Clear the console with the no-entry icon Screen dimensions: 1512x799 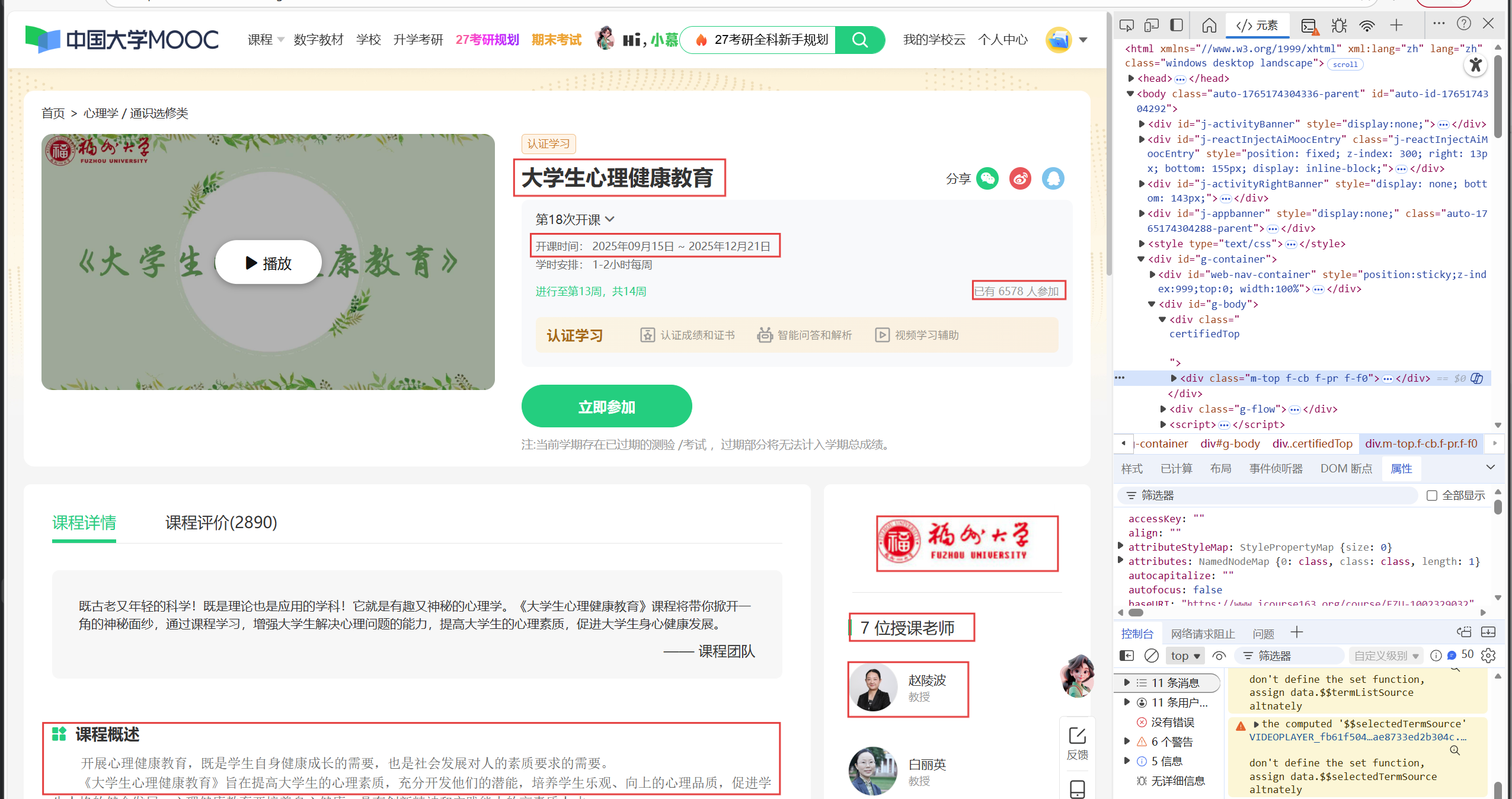click(1150, 656)
